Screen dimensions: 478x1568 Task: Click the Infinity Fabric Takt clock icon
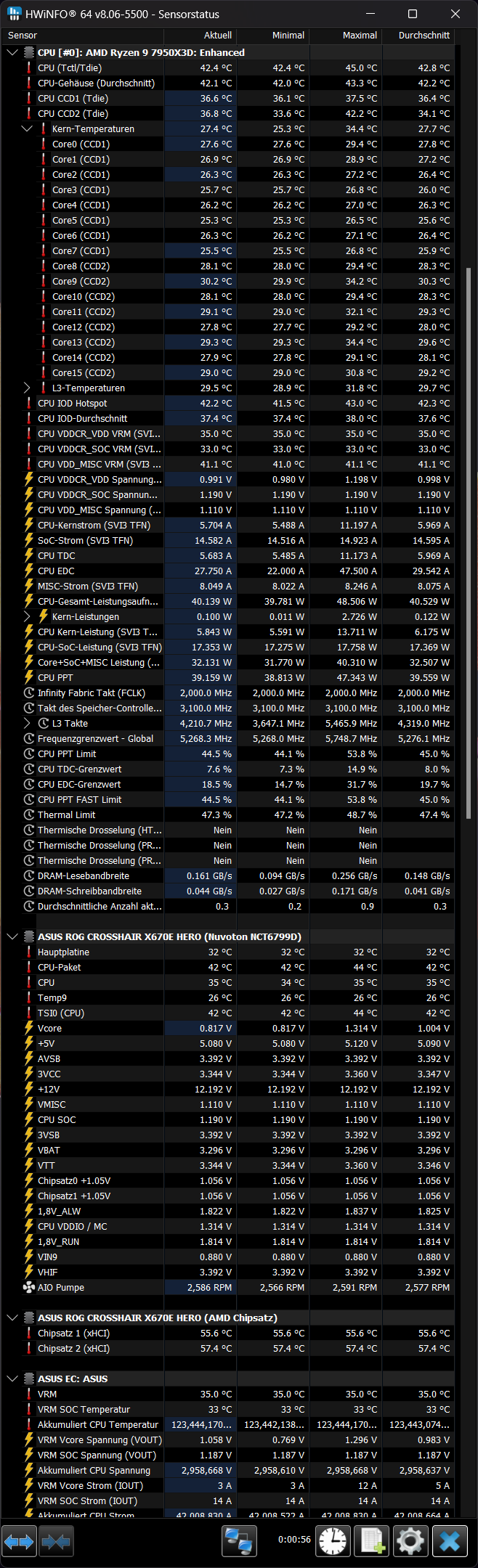click(29, 693)
